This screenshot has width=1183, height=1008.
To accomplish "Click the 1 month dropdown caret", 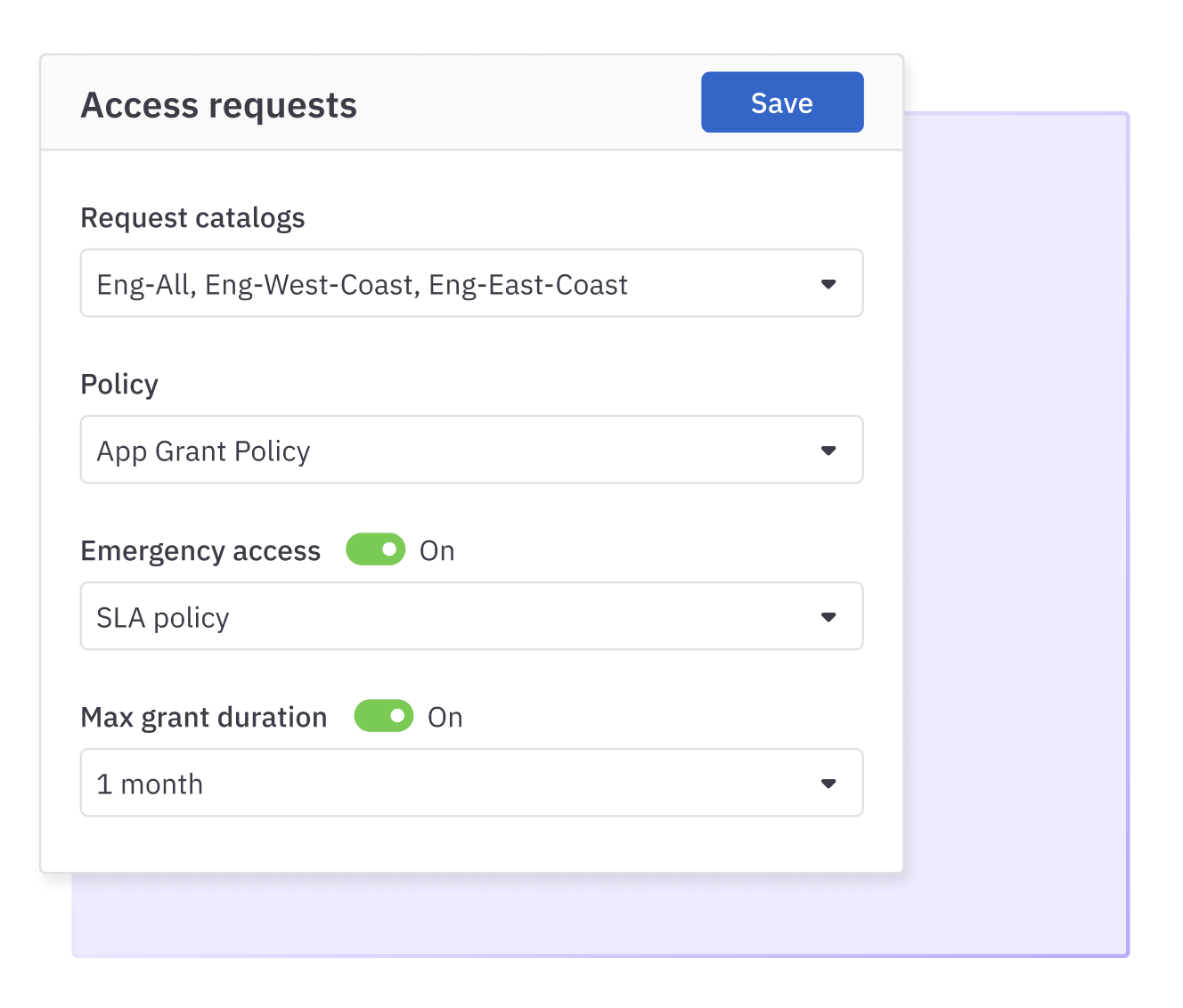I will click(828, 784).
